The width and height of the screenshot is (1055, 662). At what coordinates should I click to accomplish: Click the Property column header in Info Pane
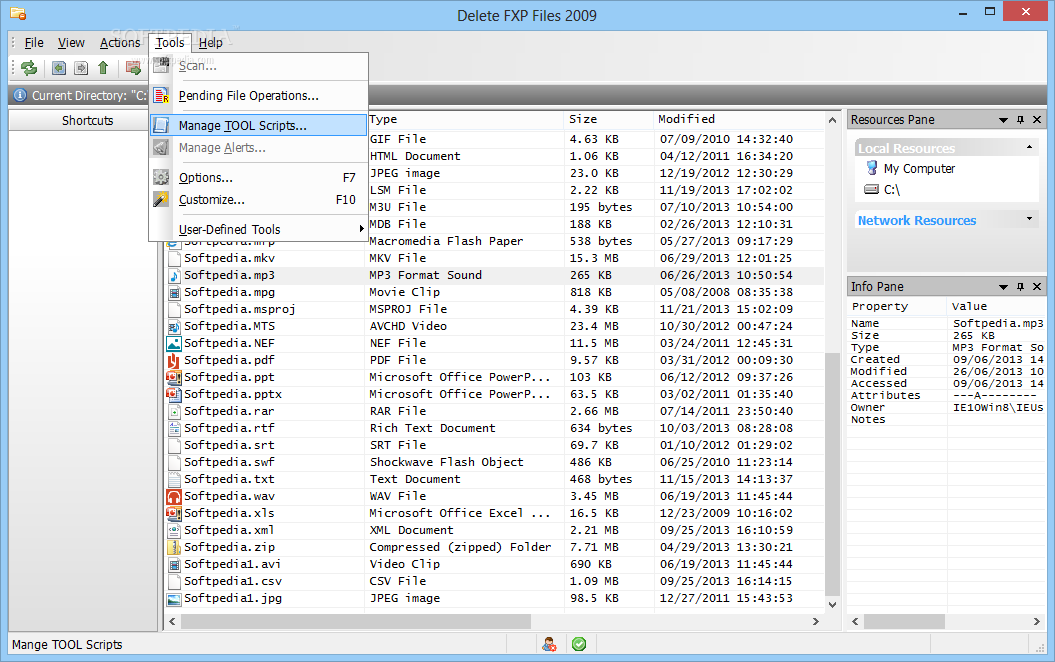click(897, 306)
